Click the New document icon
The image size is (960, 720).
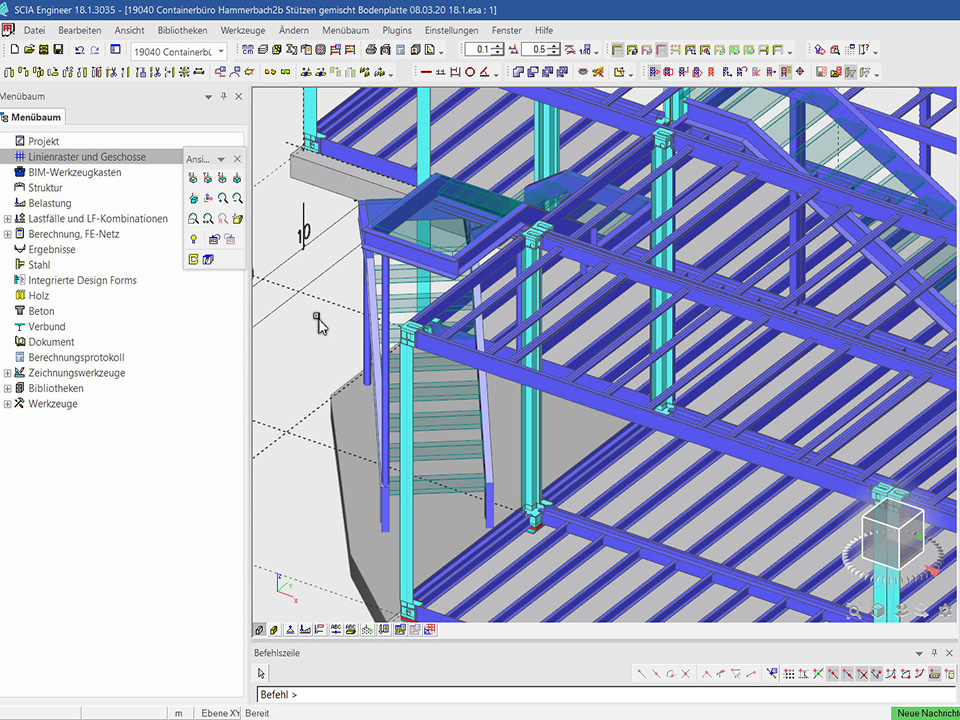[14, 50]
